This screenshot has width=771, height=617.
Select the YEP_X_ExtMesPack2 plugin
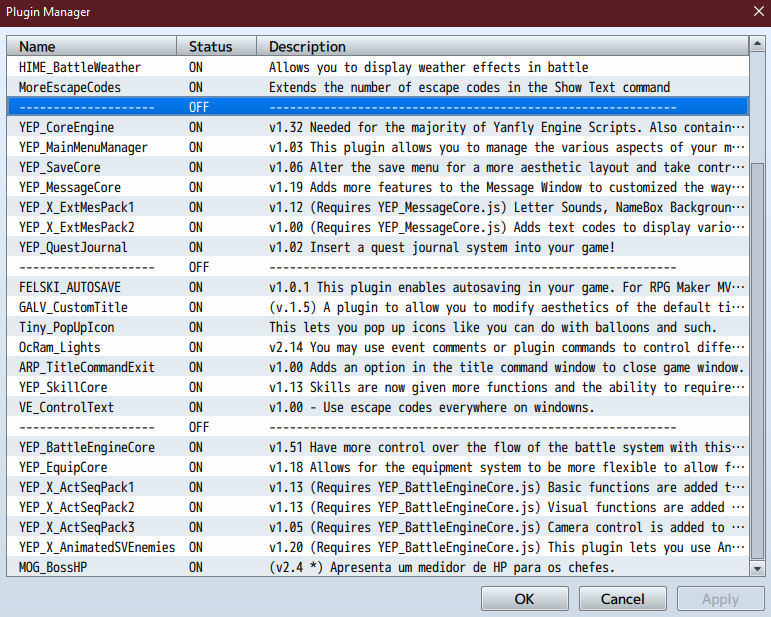(378, 227)
